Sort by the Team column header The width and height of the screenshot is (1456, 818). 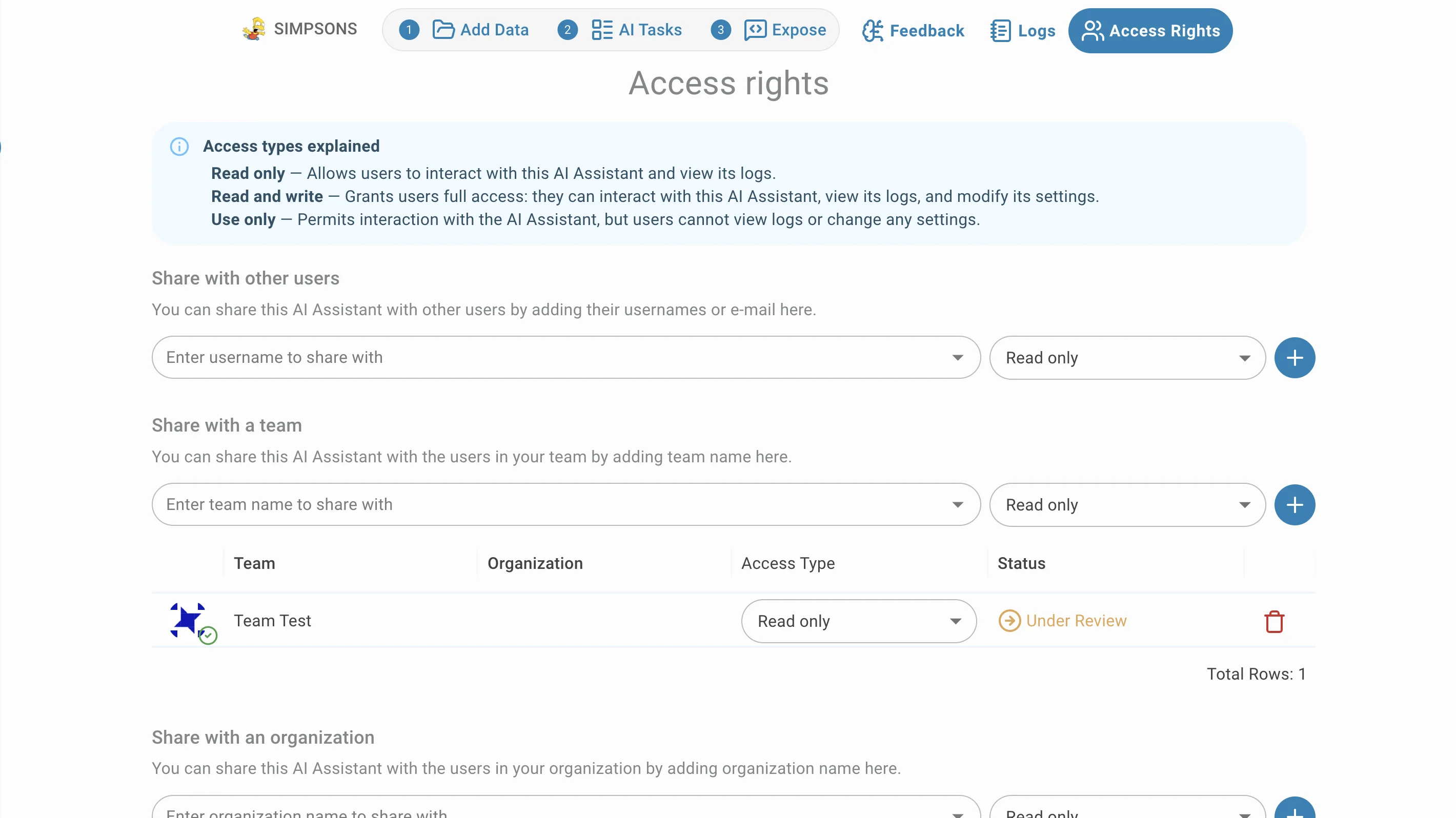254,563
